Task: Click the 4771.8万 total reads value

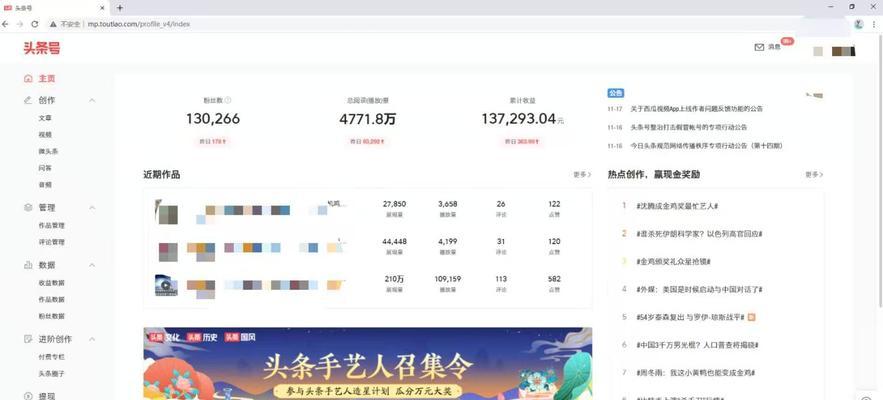Action: click(x=368, y=119)
